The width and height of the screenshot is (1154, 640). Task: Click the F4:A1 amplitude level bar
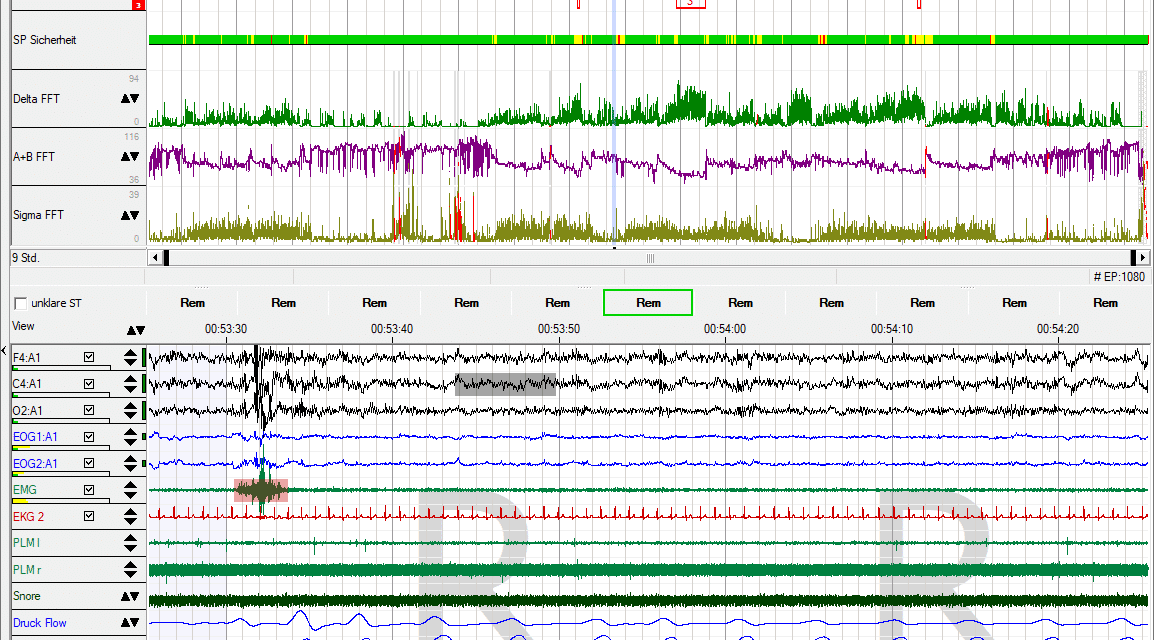pos(62,367)
